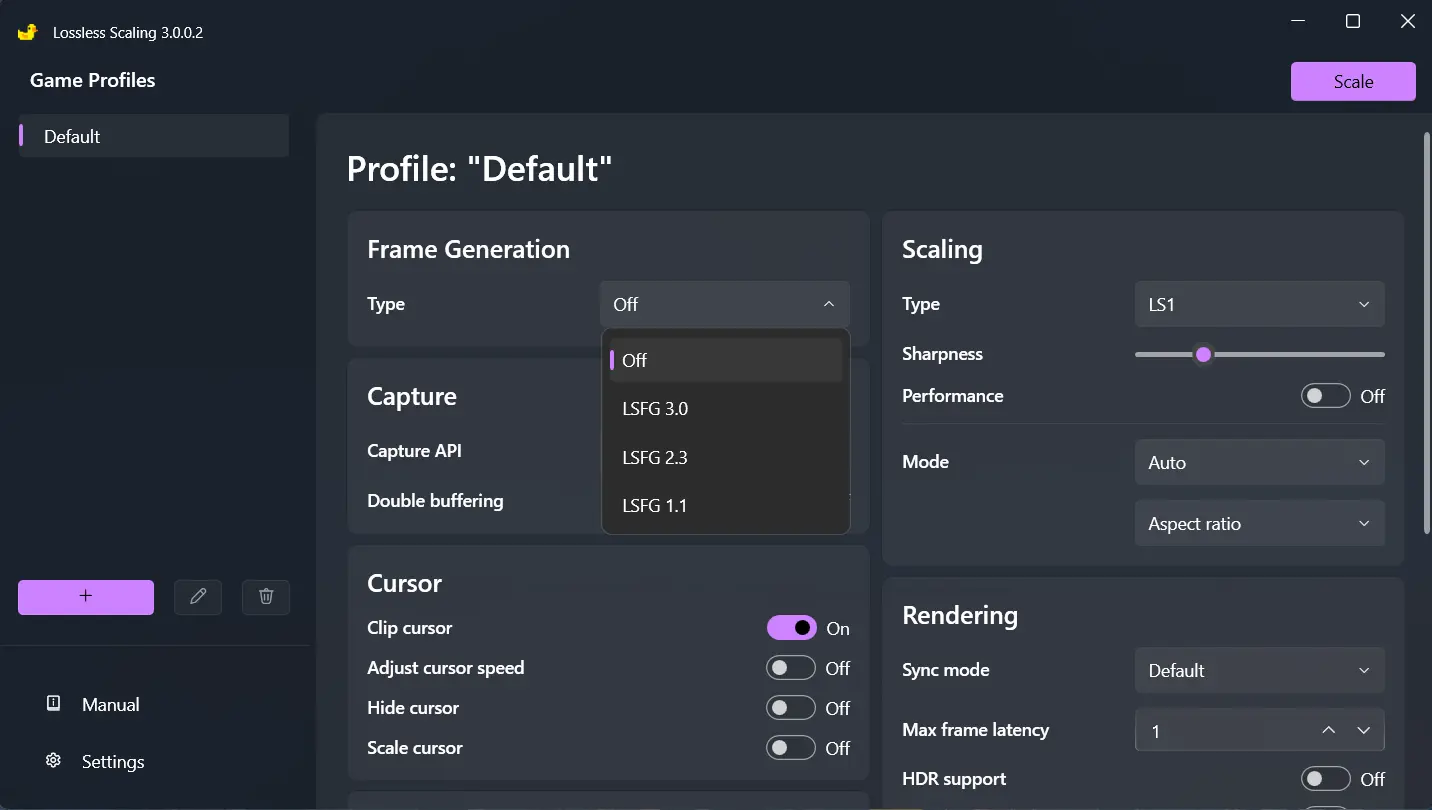Open the Scaling Type dropdown showing LS1
This screenshot has width=1432, height=810.
1259,304
